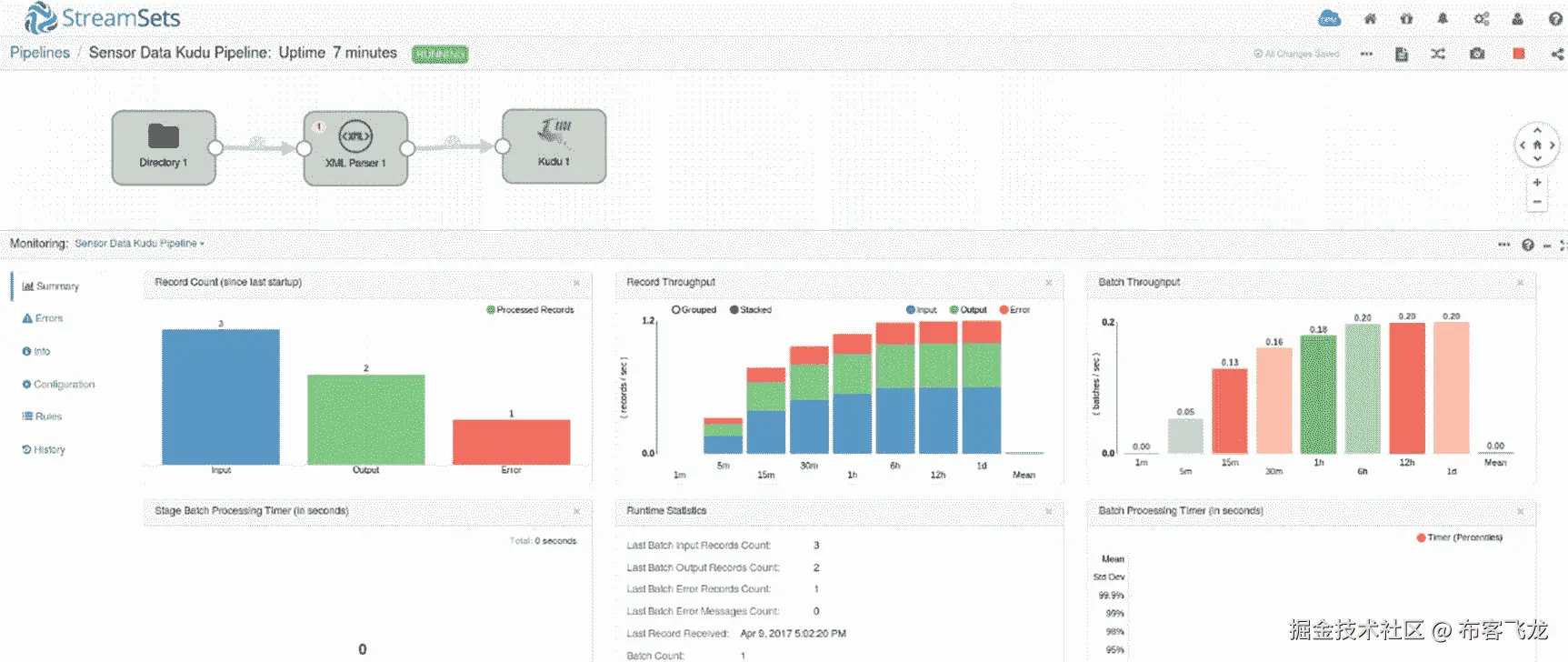Open the pipeline toolbar more options ellipsis
The width and height of the screenshot is (1568, 662).
(1366, 54)
